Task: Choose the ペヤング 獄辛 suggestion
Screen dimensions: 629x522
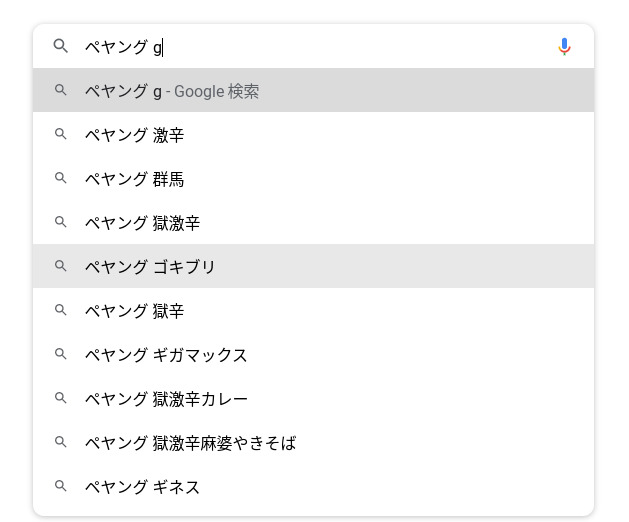Action: click(134, 311)
